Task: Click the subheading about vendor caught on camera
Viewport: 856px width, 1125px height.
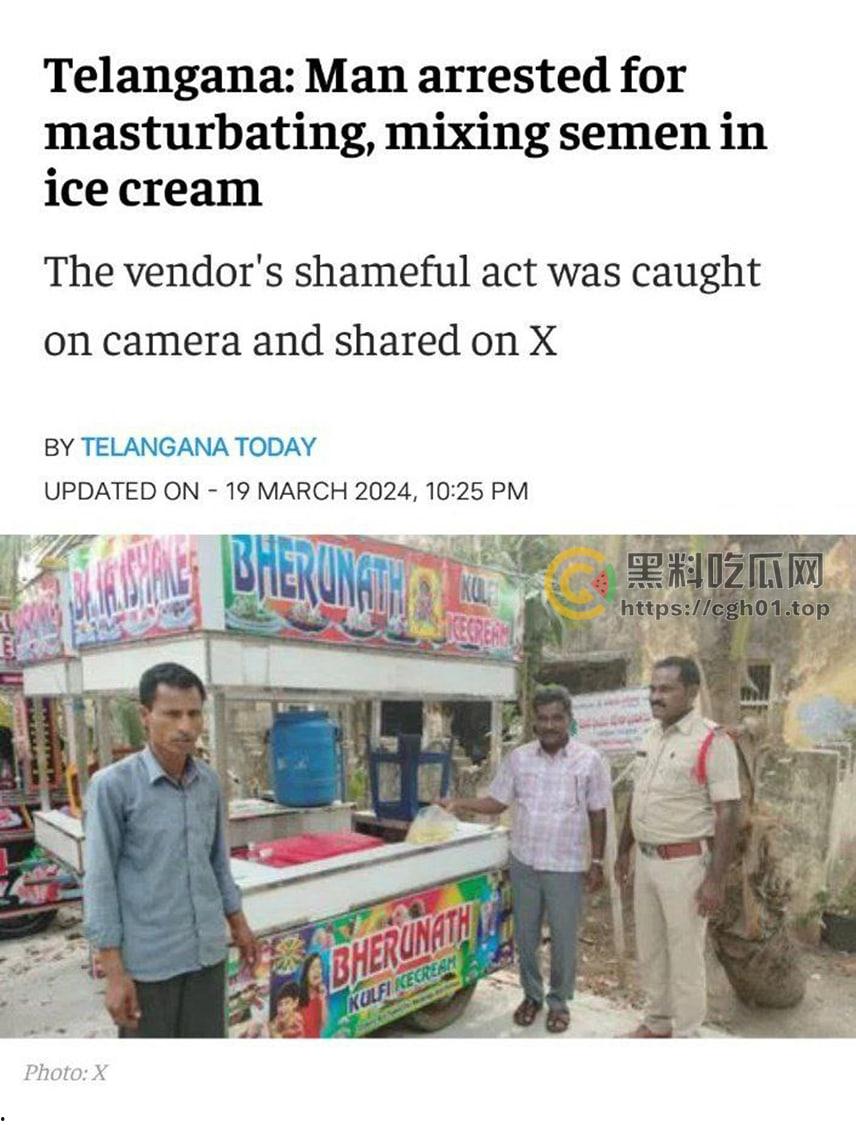Action: point(402,306)
